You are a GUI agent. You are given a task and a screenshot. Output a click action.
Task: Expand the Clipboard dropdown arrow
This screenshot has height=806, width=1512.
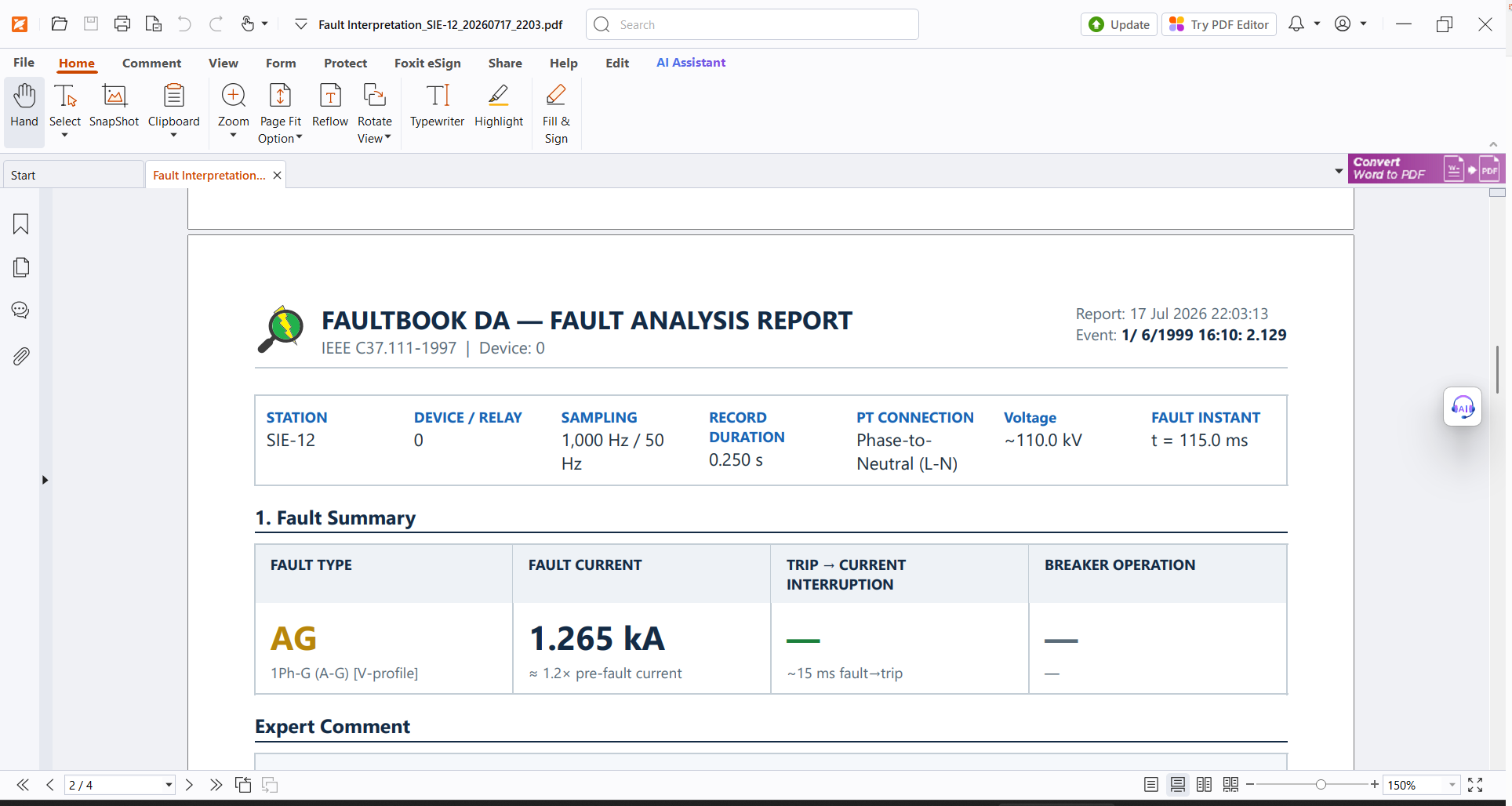pyautogui.click(x=174, y=136)
